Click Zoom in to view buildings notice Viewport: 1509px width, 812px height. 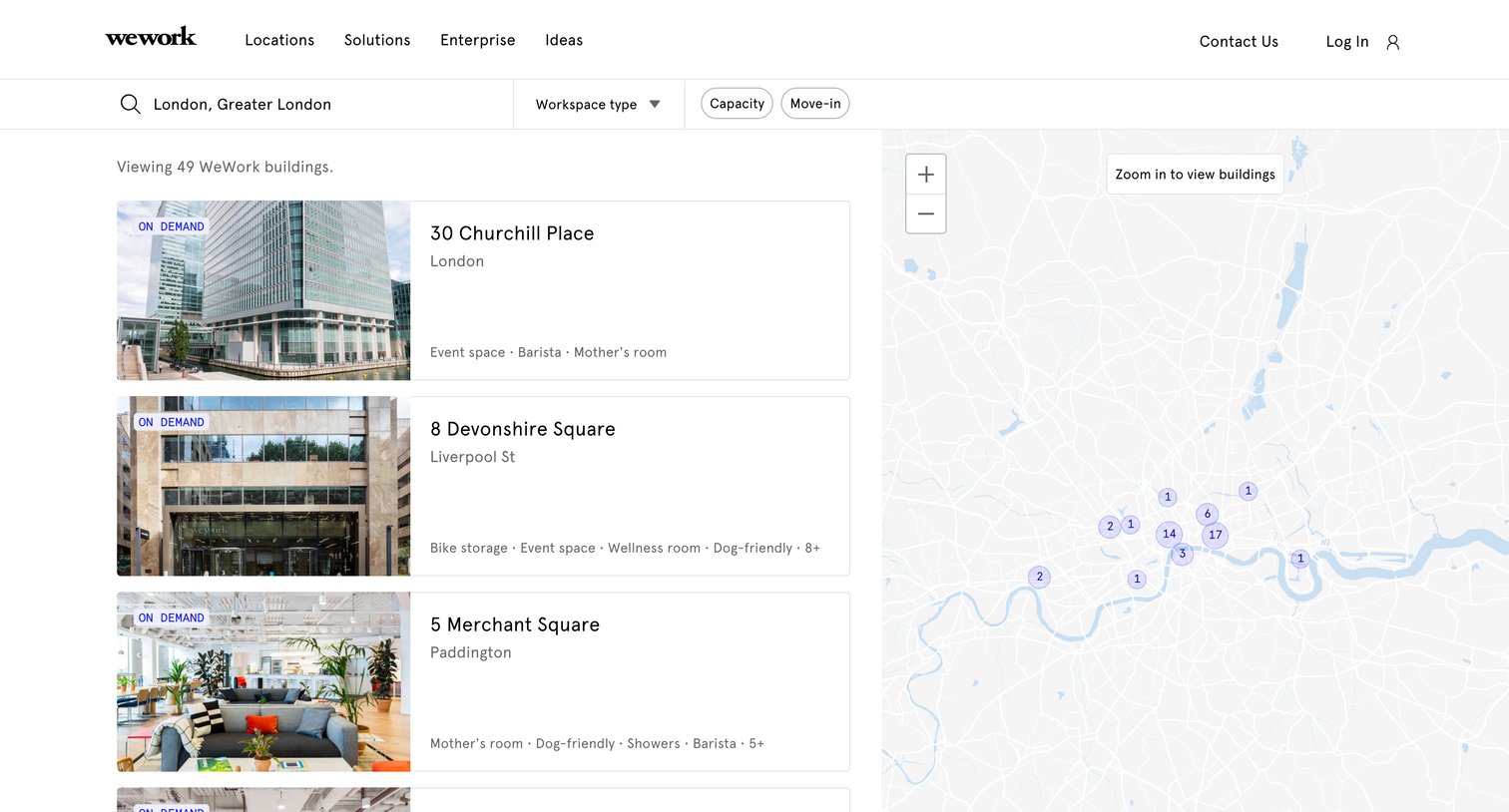tap(1195, 174)
